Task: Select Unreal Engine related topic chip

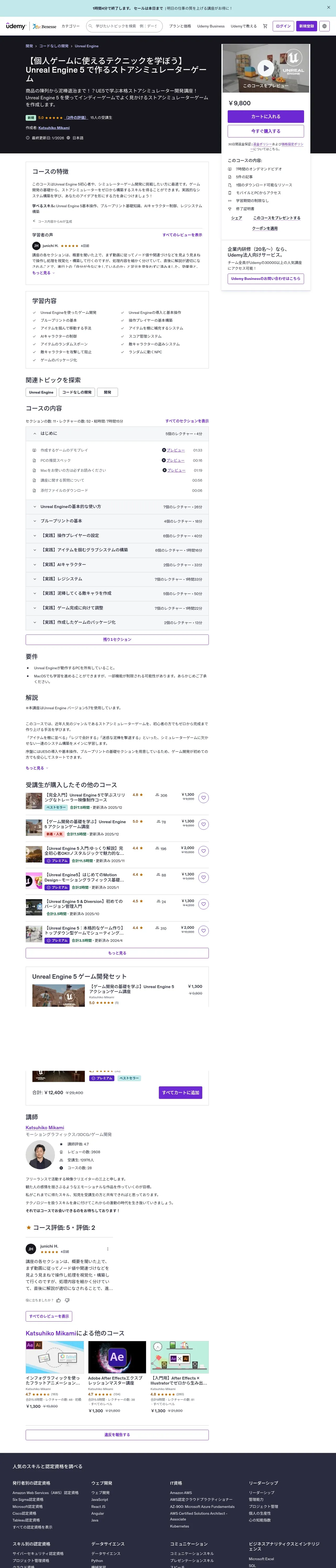Action: (41, 392)
